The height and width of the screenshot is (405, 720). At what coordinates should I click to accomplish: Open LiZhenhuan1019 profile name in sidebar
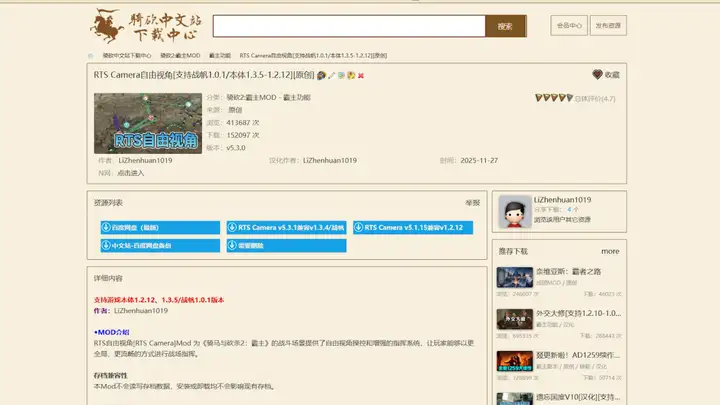point(562,200)
